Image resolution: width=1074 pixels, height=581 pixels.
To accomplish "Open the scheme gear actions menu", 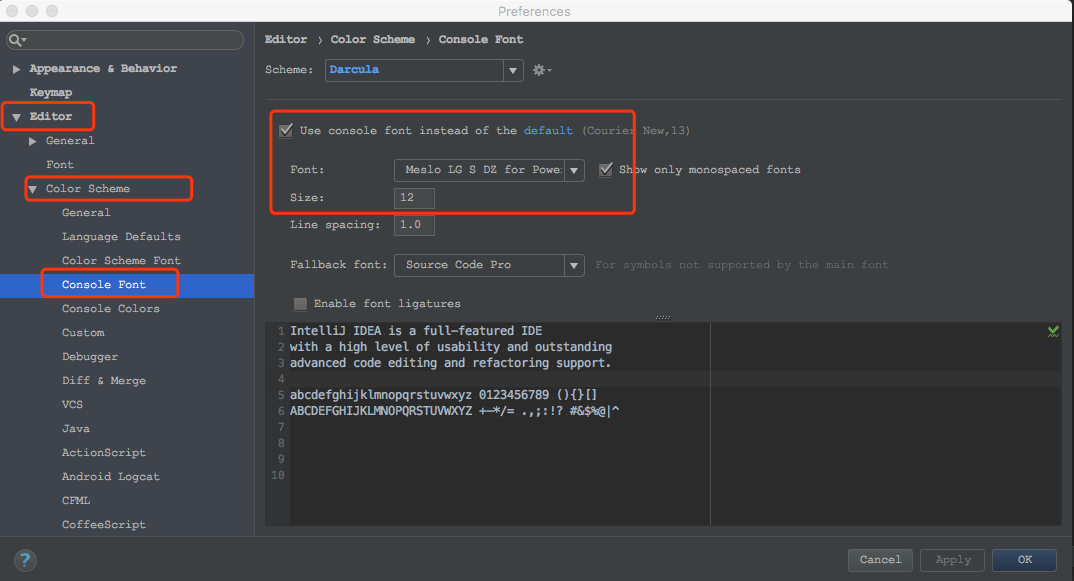I will click(542, 70).
